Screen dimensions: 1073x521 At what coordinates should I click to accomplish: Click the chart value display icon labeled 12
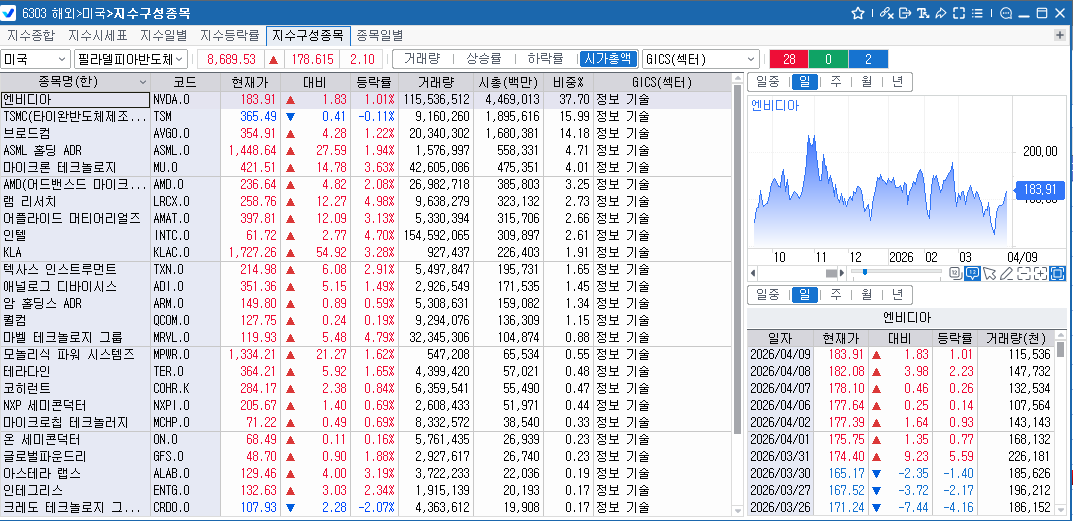pos(956,273)
